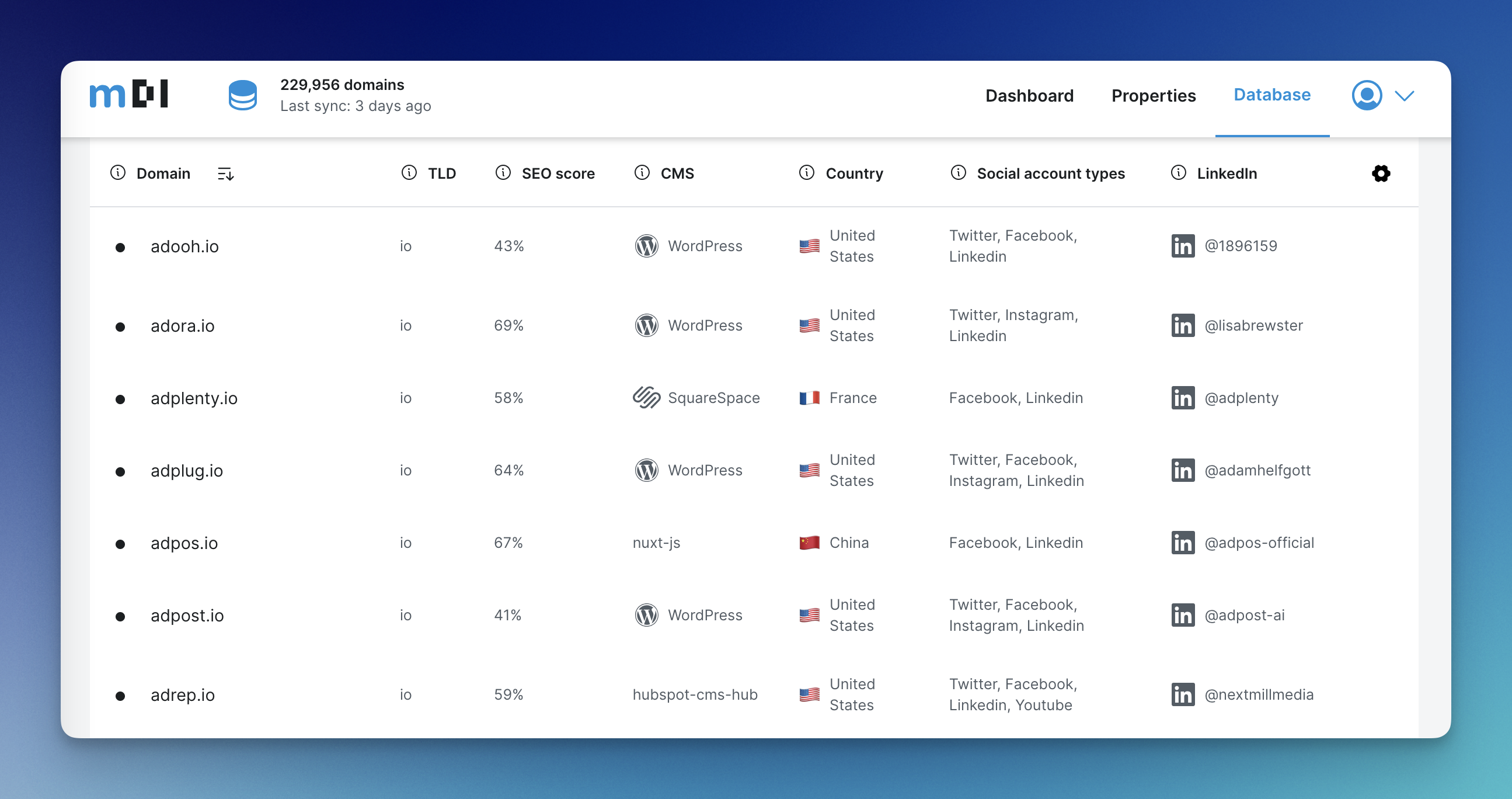The height and width of the screenshot is (799, 1512).
Task: Click the 229,956 domains count text
Action: (x=342, y=85)
